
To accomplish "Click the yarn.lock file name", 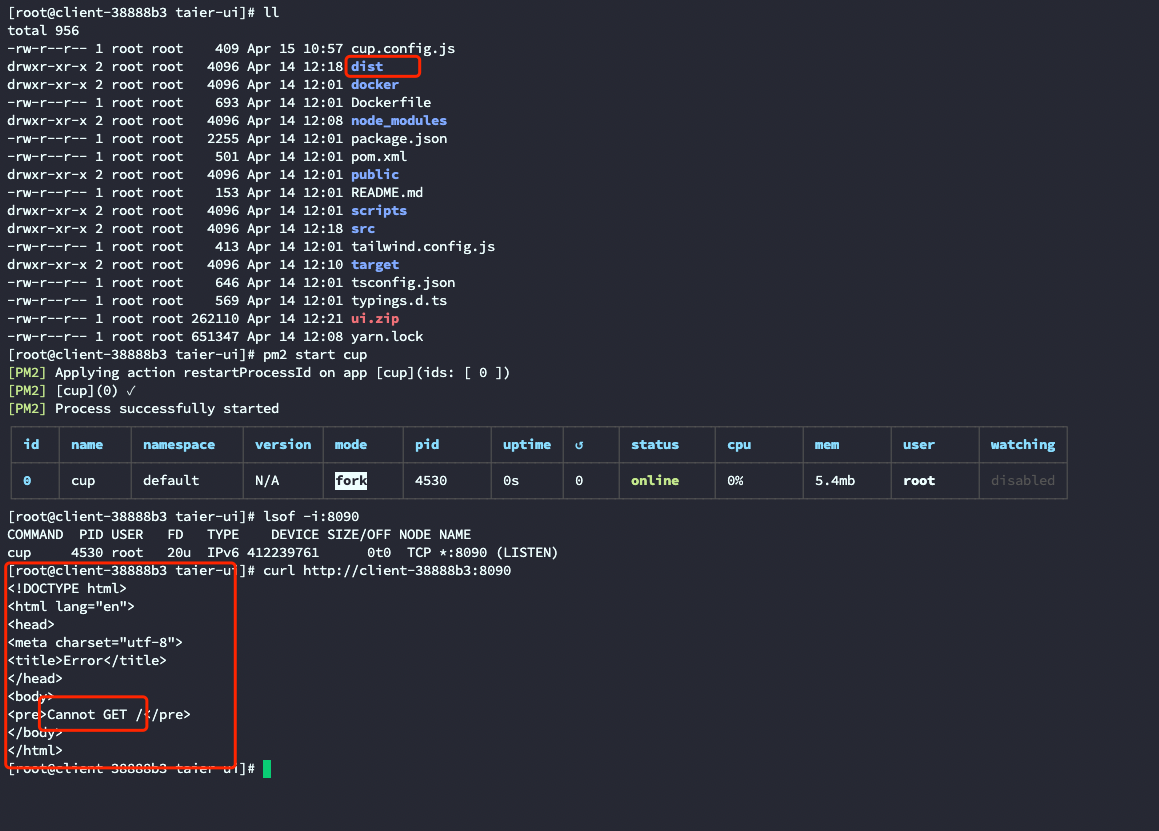I will click(386, 336).
